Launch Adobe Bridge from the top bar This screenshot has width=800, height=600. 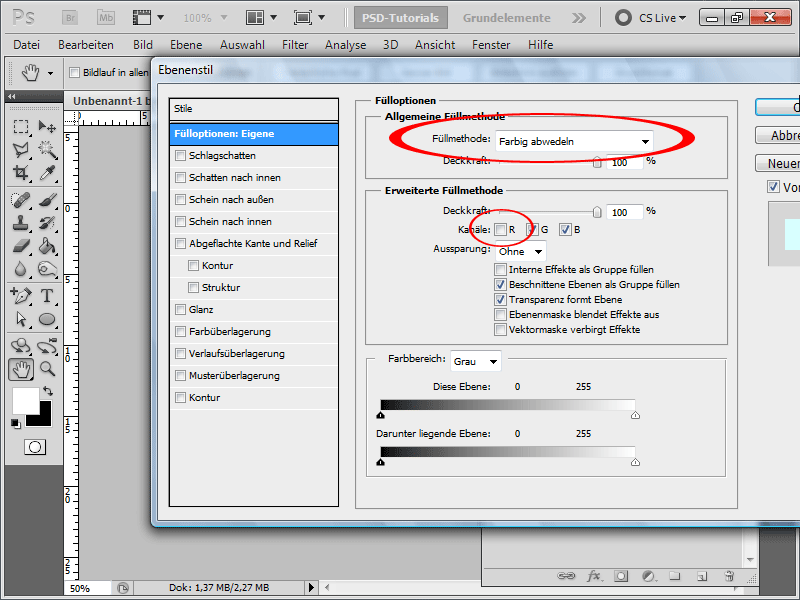click(x=70, y=18)
